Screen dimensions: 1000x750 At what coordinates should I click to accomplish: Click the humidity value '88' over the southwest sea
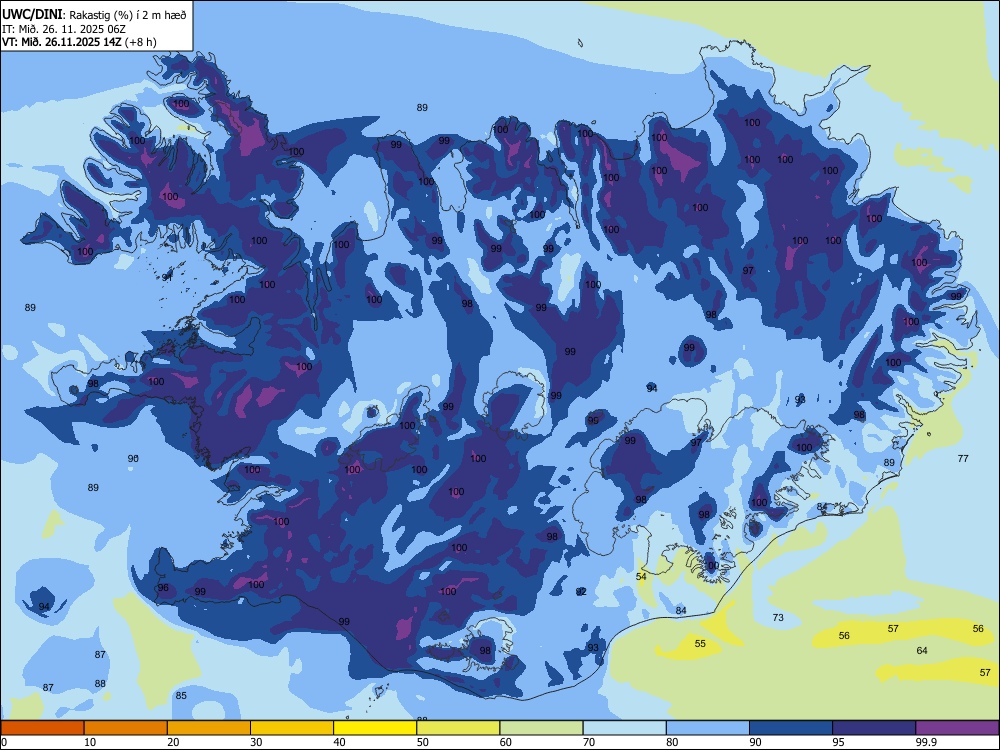coord(100,684)
